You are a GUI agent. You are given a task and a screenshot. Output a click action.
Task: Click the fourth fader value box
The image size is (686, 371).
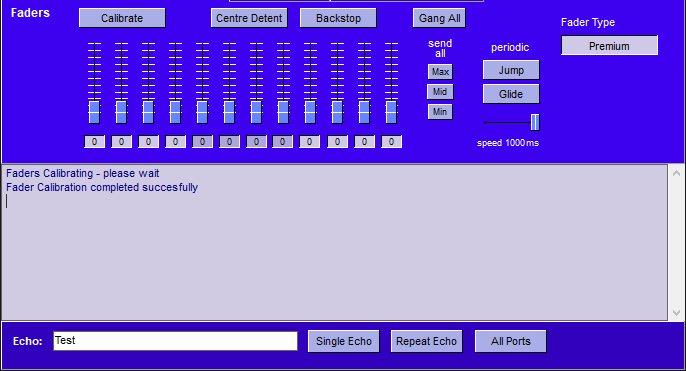(x=175, y=142)
